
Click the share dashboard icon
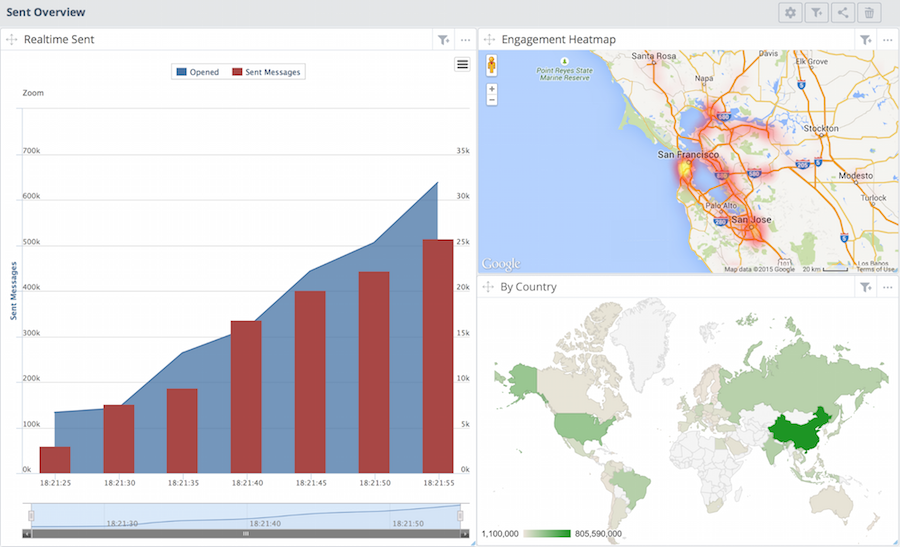[x=843, y=13]
